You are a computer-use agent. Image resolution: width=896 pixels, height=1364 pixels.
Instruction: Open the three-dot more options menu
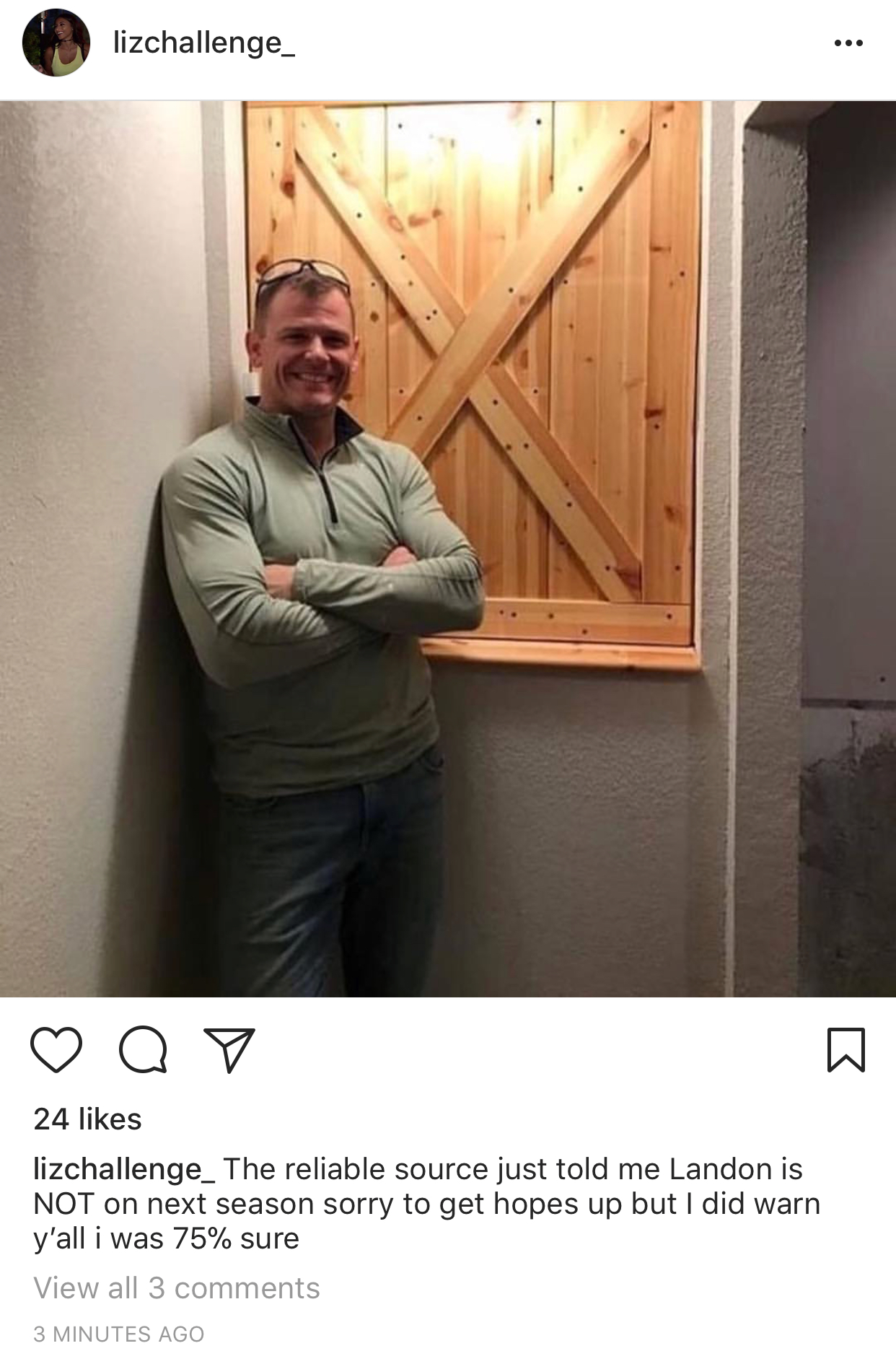[x=848, y=43]
